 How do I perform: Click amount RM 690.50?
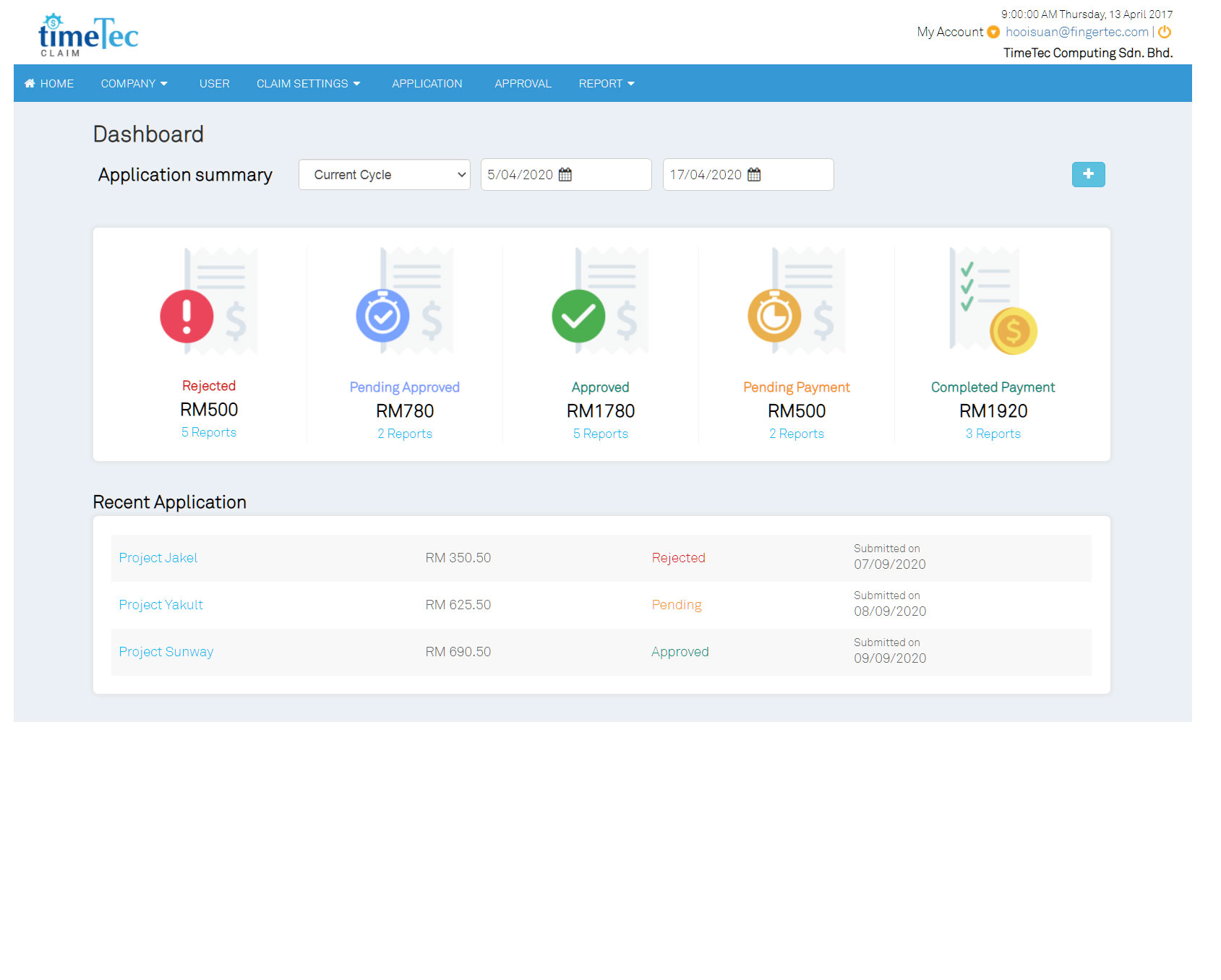pos(458,652)
